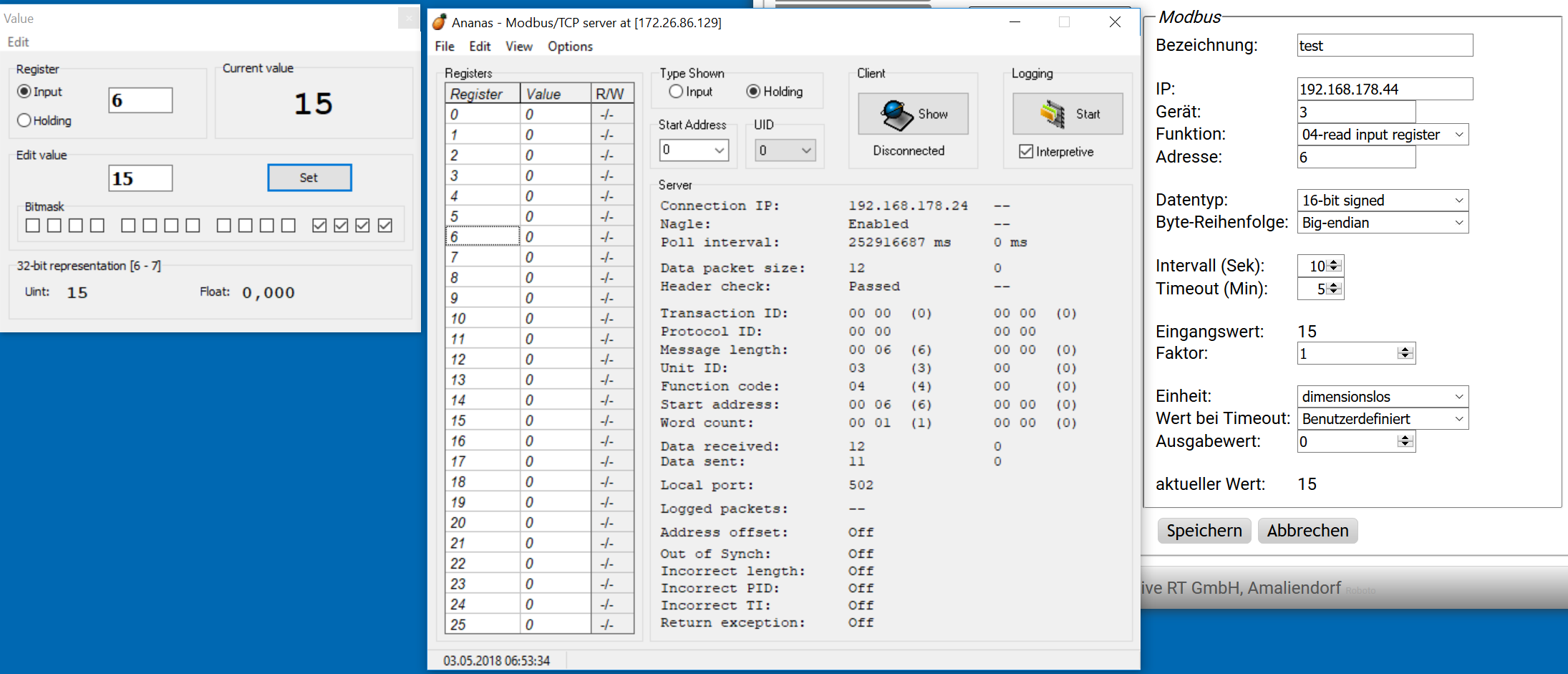The height and width of the screenshot is (674, 1568).
Task: Click the Gerät input field
Action: coord(1356,112)
